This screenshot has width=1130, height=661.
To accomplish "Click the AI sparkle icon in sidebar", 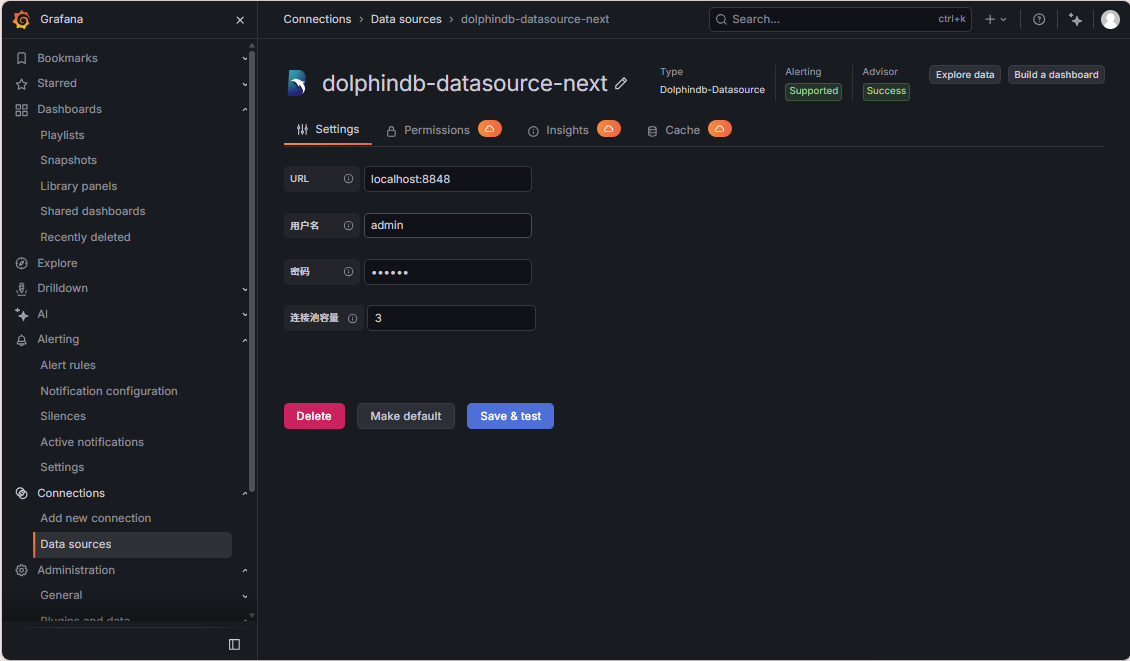I will pyautogui.click(x=22, y=314).
